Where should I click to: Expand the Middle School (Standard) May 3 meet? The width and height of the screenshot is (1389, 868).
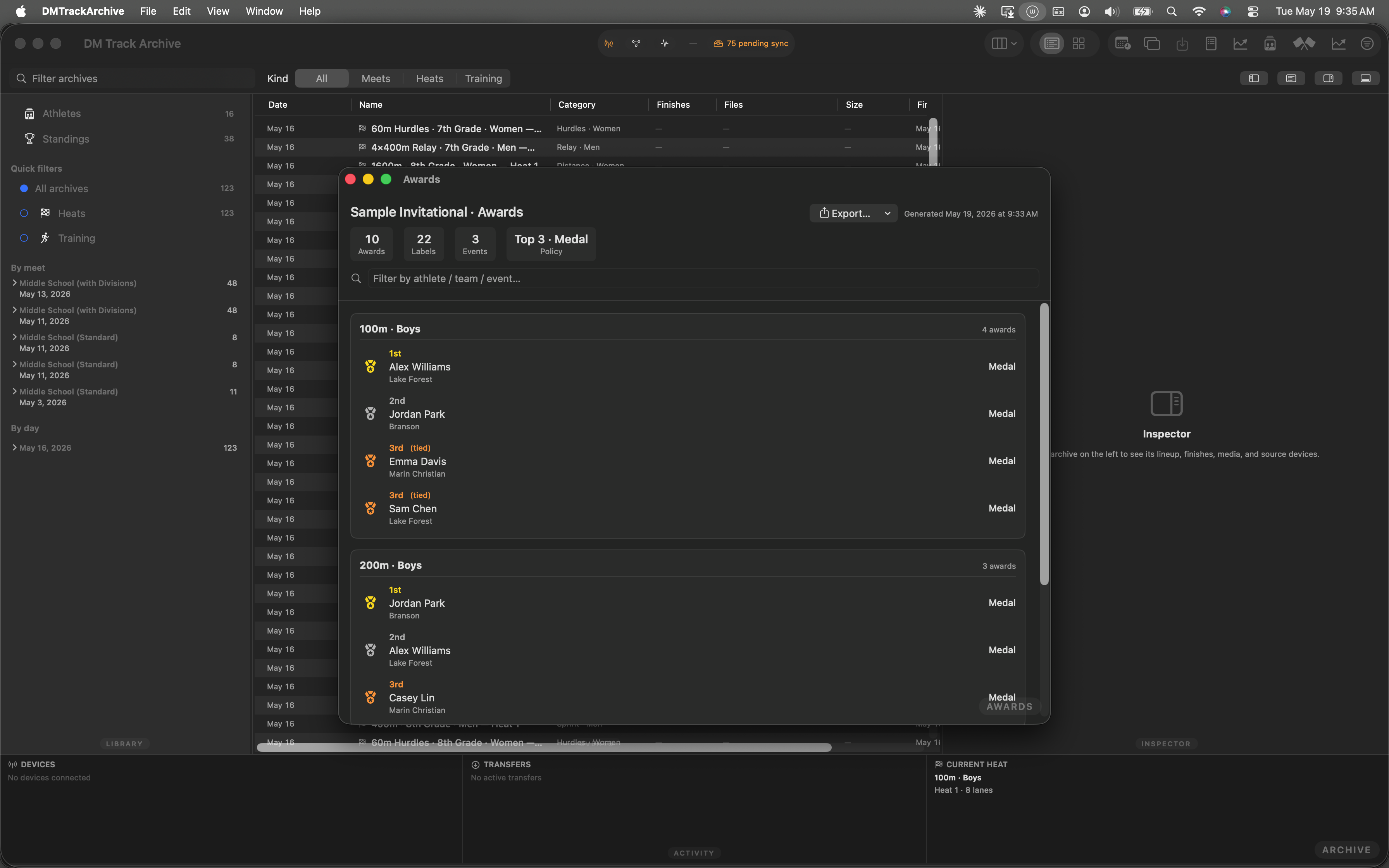click(14, 391)
